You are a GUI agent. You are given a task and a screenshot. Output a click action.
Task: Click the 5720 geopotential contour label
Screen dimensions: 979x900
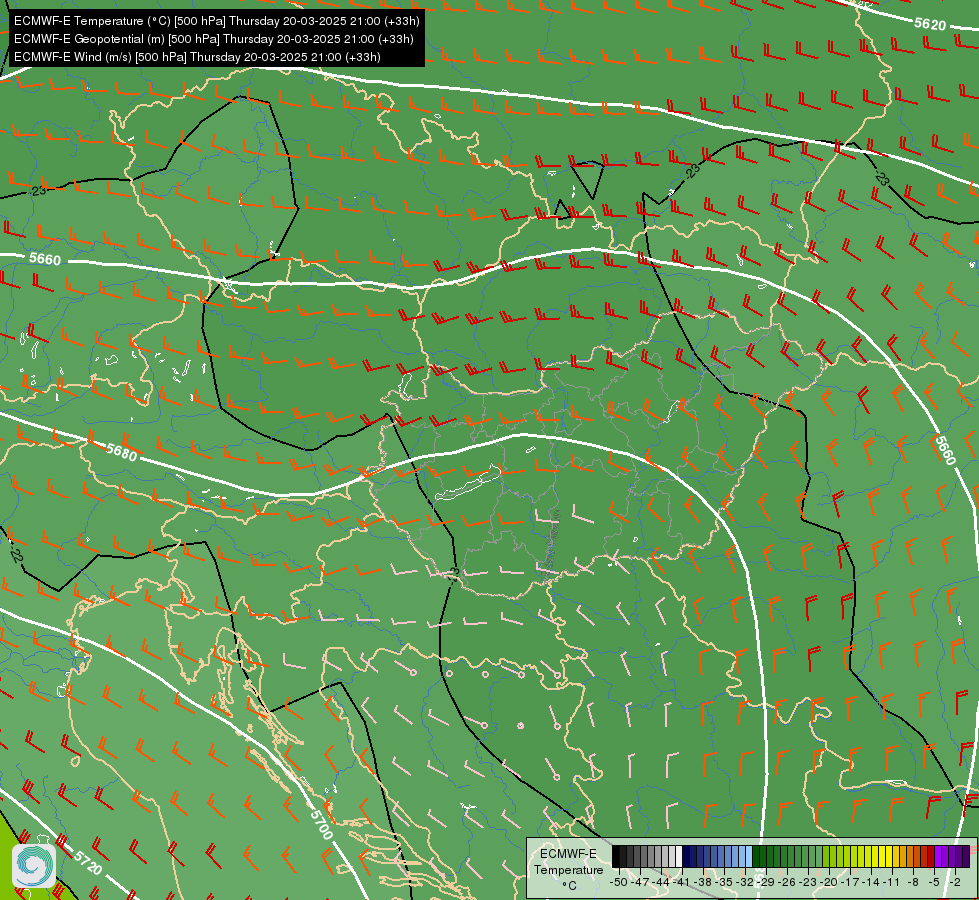point(87,862)
